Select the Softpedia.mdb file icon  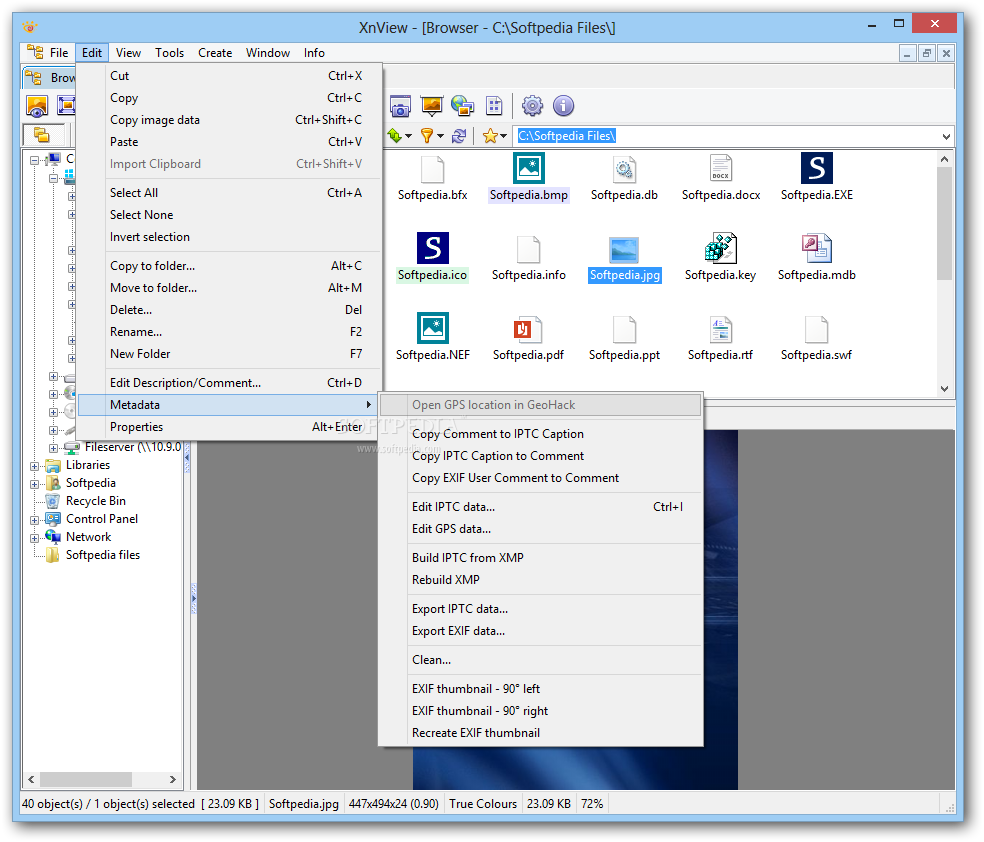(816, 248)
